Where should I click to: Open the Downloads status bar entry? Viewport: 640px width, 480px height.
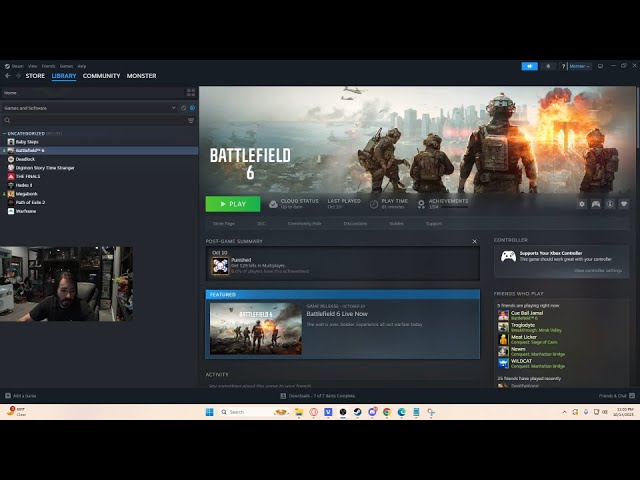pos(318,396)
